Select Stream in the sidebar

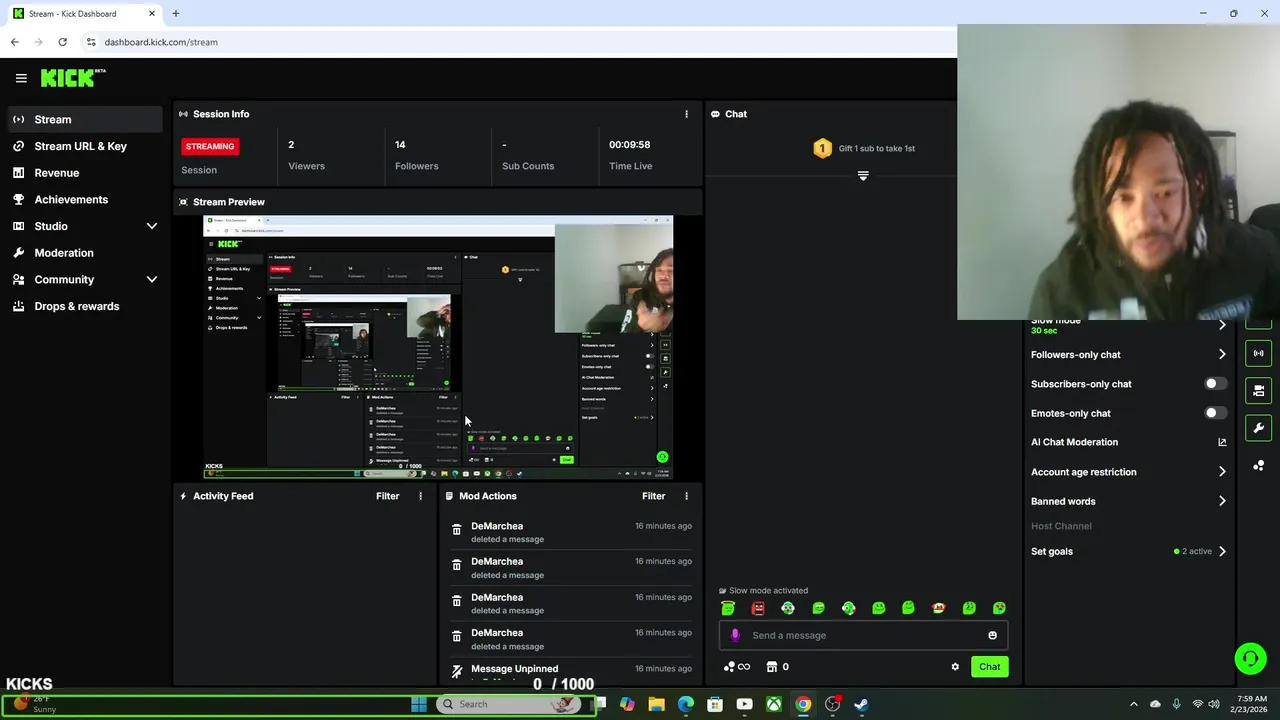coord(84,119)
